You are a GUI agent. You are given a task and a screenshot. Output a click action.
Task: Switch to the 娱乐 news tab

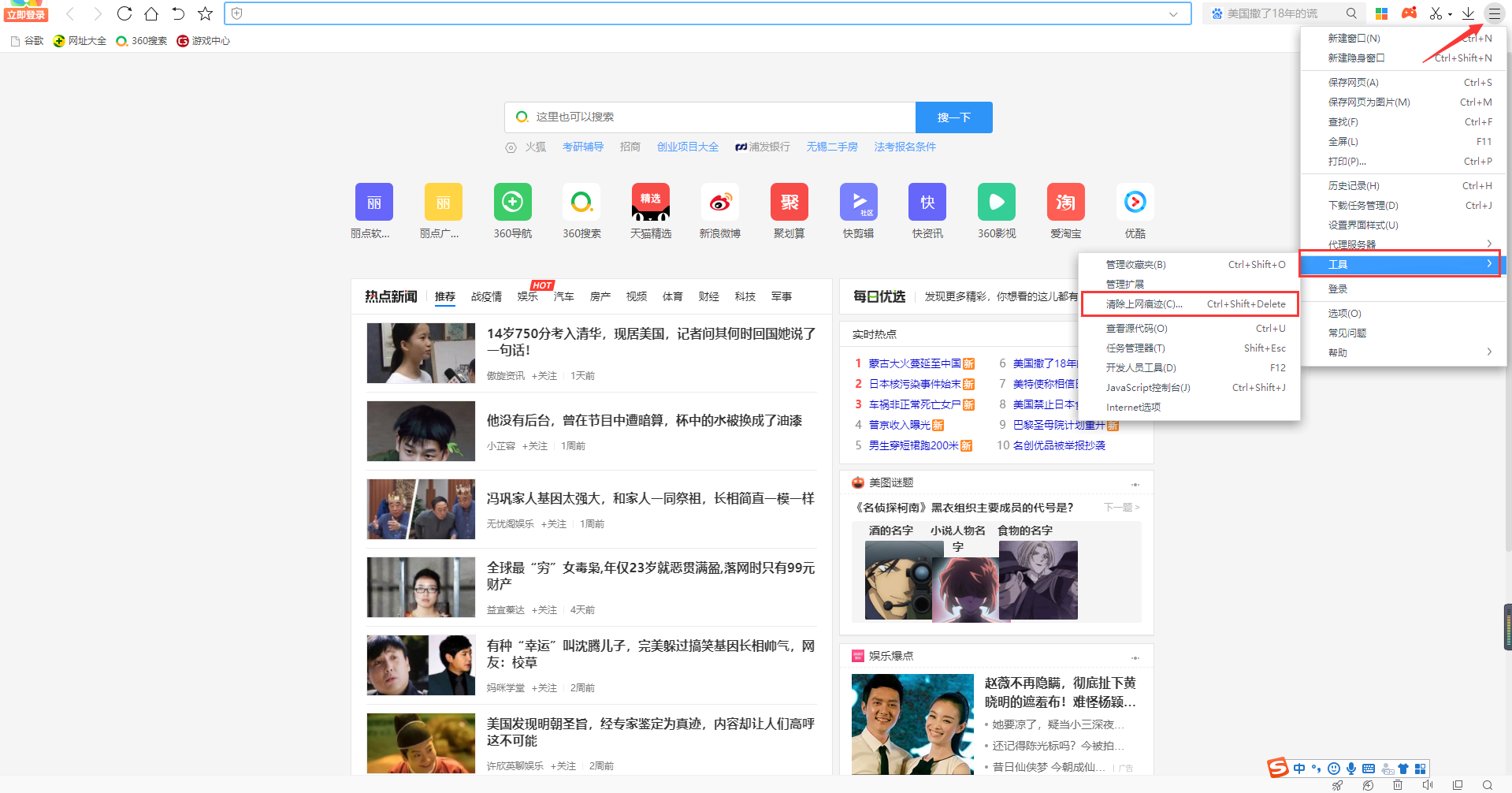(x=528, y=296)
